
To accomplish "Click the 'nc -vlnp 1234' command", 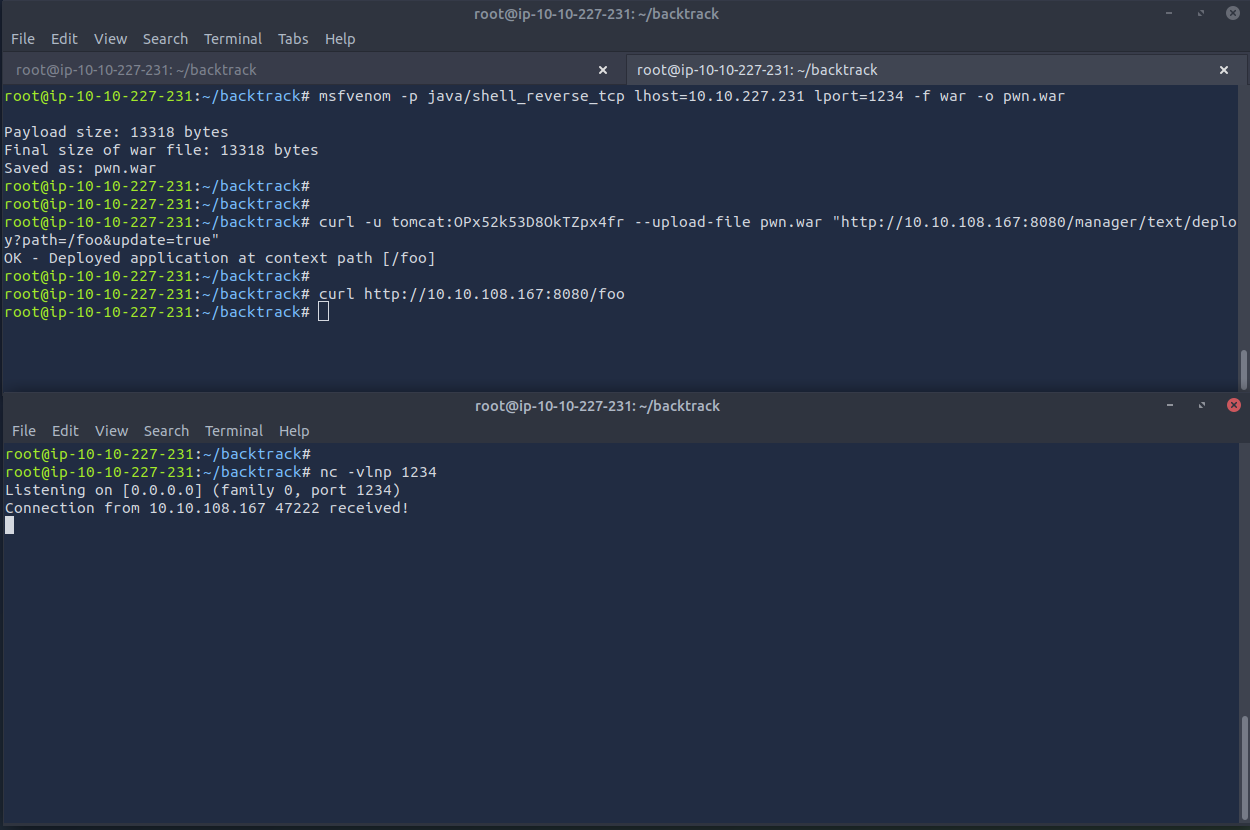I will [x=378, y=472].
